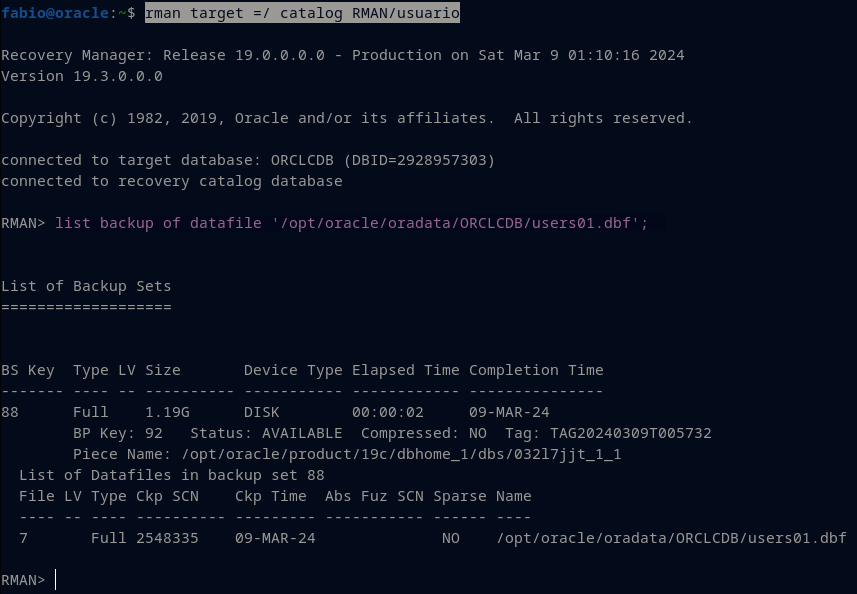Click the Recovery Manager release line
This screenshot has height=594, width=857.
pyautogui.click(x=342, y=55)
